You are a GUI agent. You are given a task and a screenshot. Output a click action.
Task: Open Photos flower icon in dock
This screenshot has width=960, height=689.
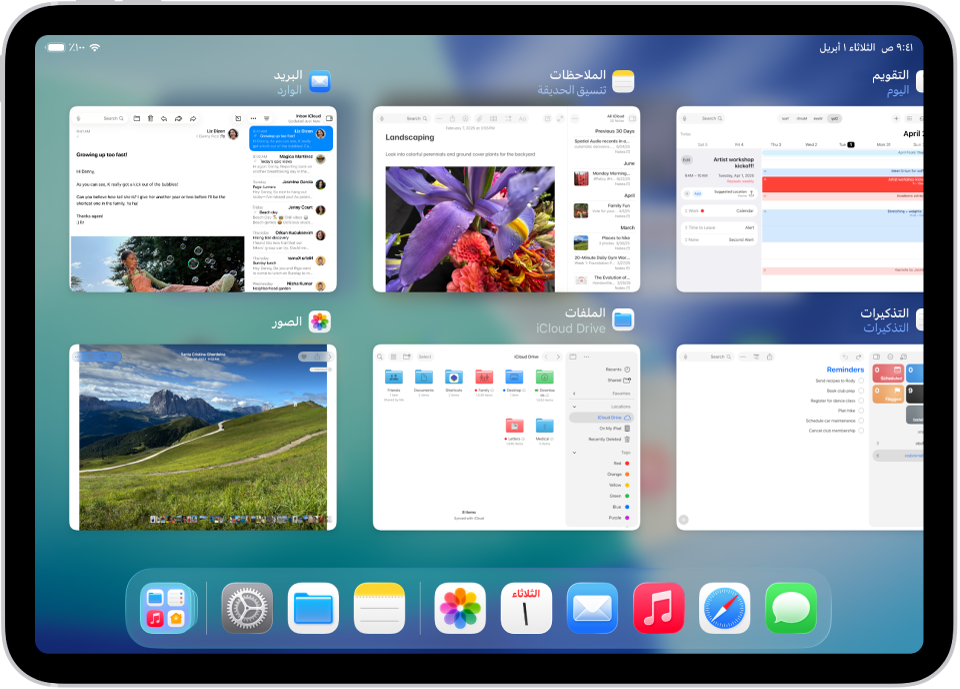click(460, 608)
